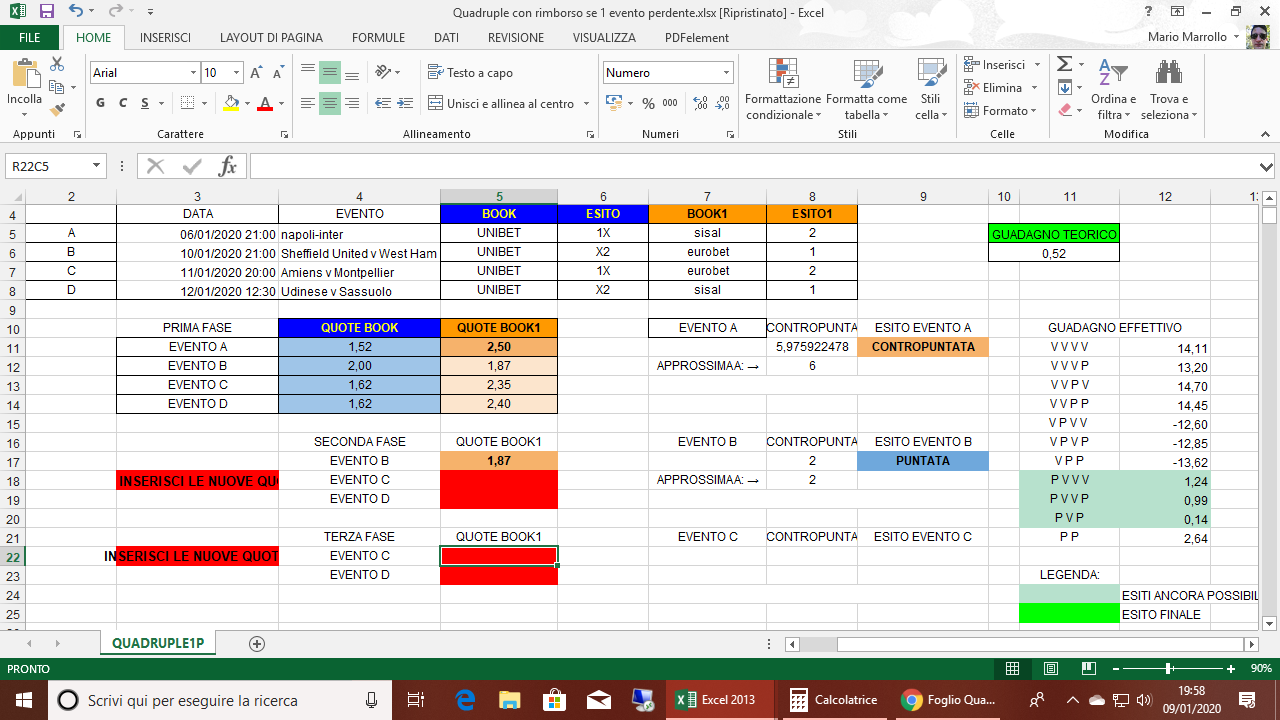Apply thousands separator 000 format
Viewport: 1280px width, 720px height.
point(670,103)
